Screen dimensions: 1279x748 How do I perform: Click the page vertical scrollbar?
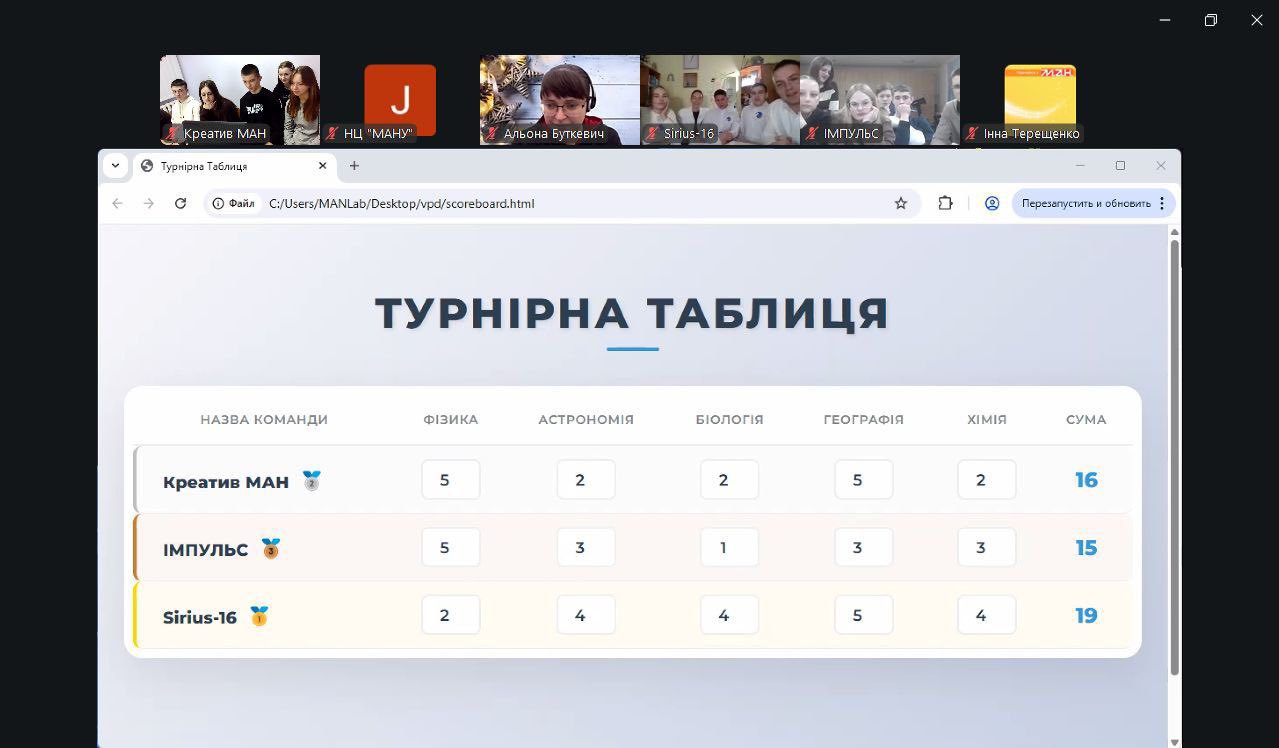coord(1174,450)
